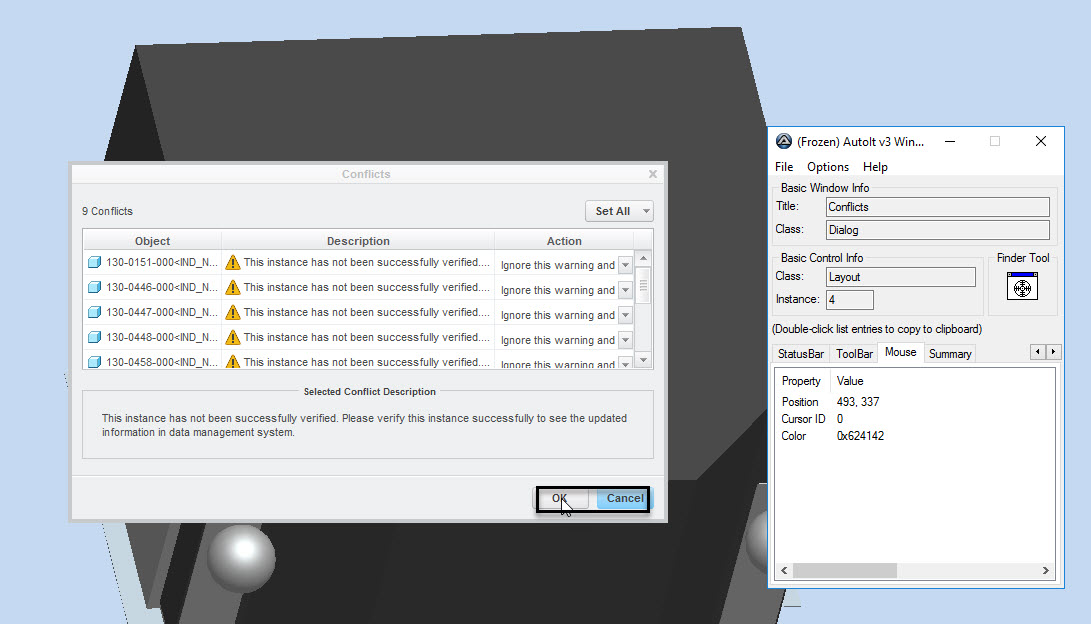Click the Finder Tool crosshair icon
The width and height of the screenshot is (1091, 624).
click(x=1022, y=288)
